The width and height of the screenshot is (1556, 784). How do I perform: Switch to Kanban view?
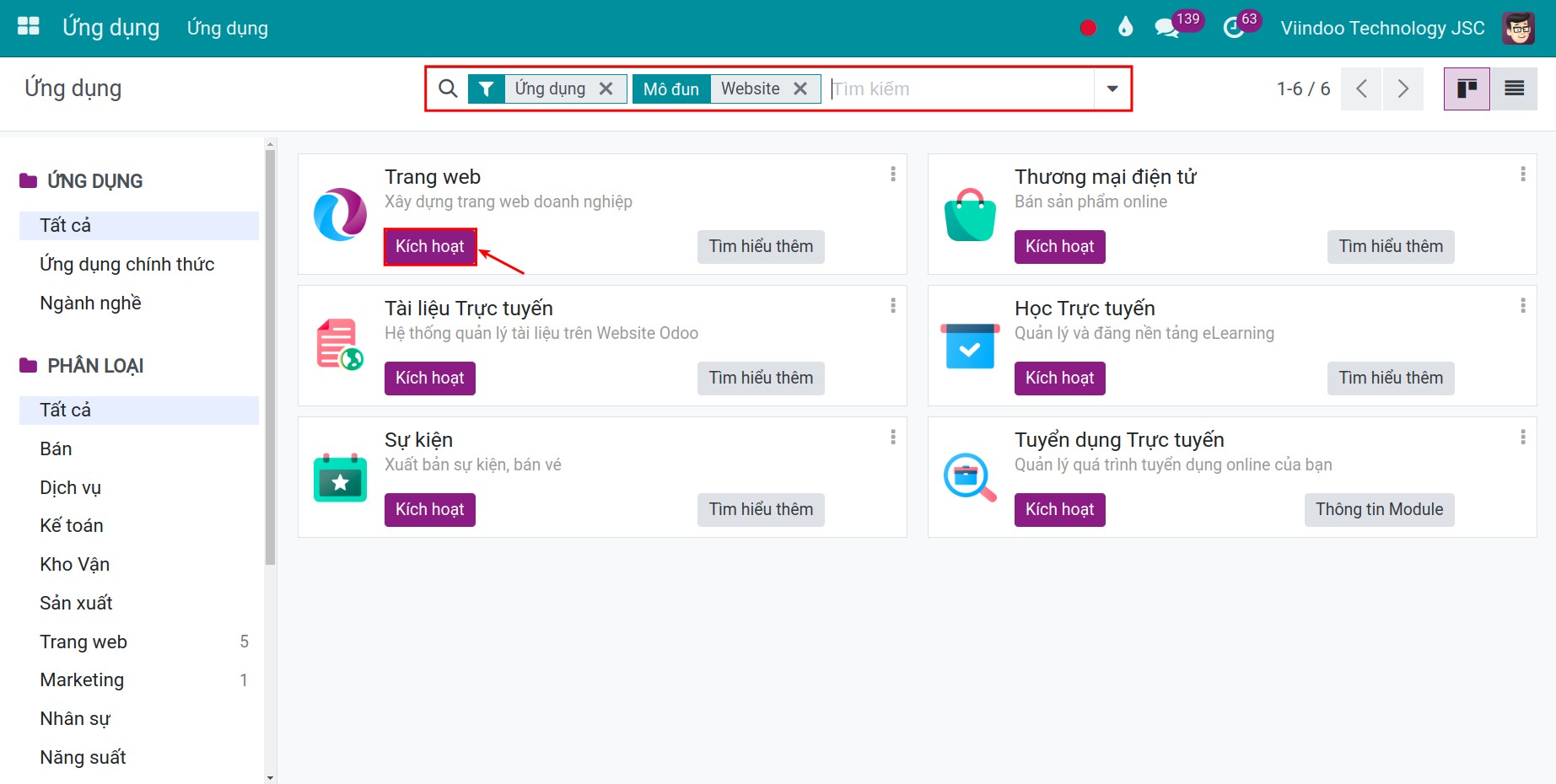1467,89
